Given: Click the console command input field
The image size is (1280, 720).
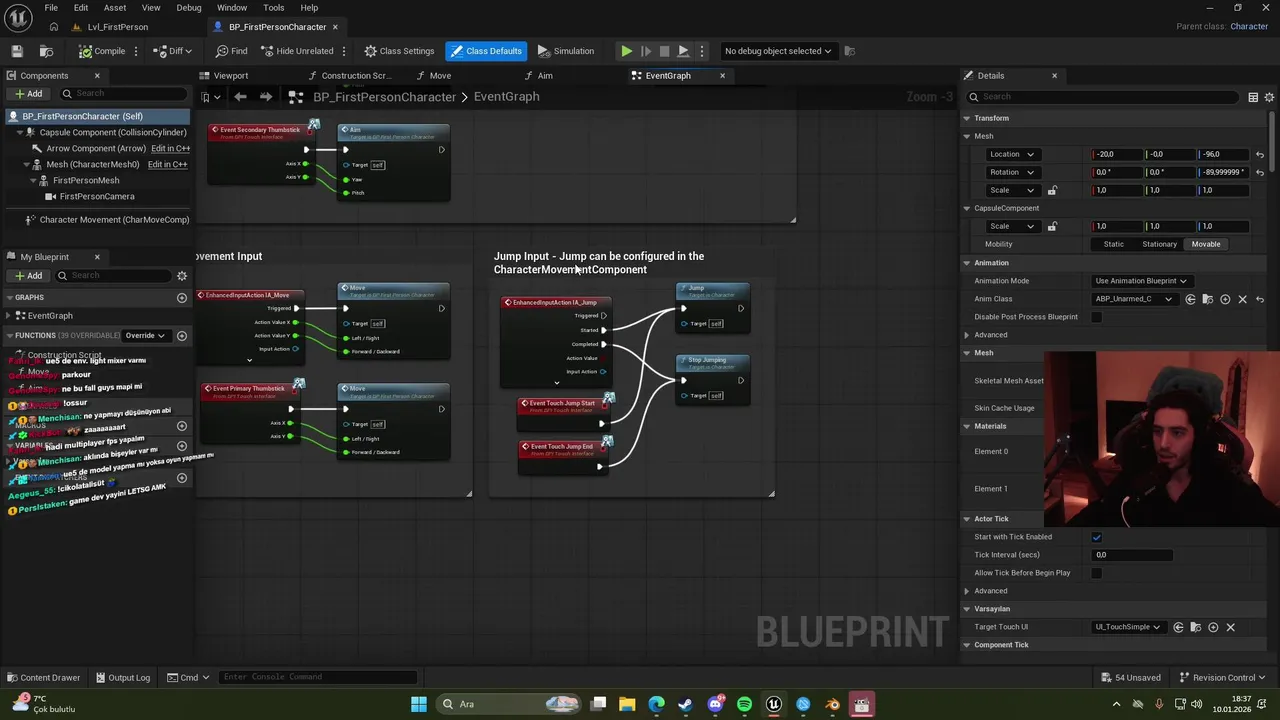Looking at the screenshot, I should [x=317, y=677].
